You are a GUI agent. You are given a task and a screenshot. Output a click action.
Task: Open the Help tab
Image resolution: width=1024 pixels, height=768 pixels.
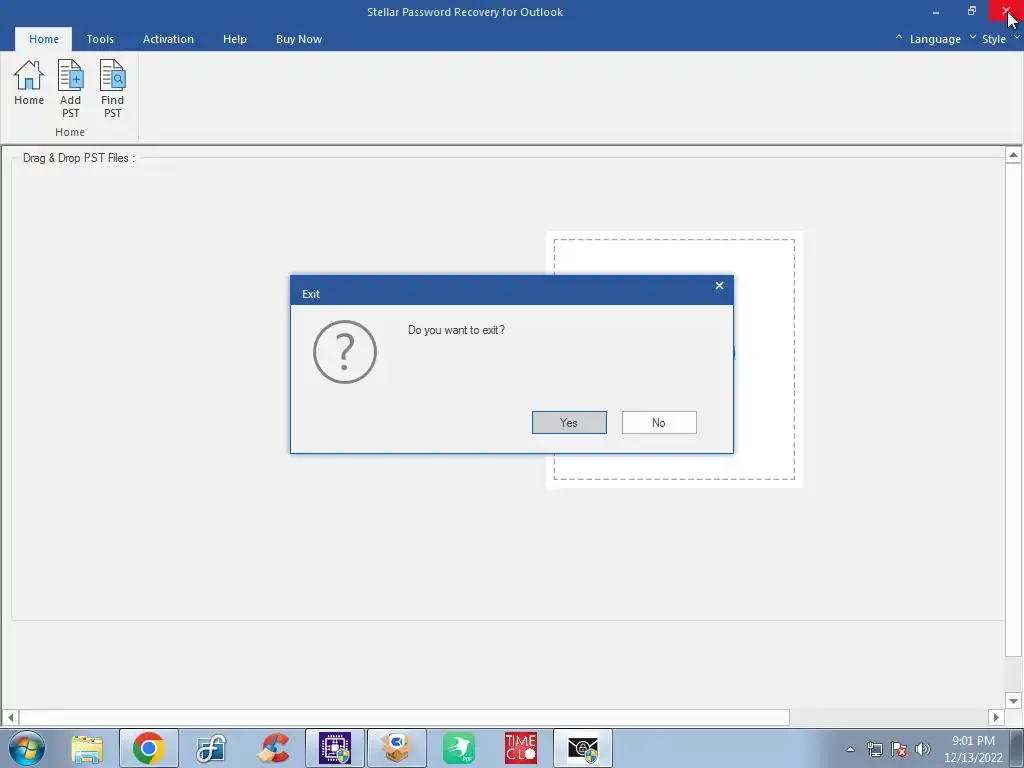pos(234,39)
